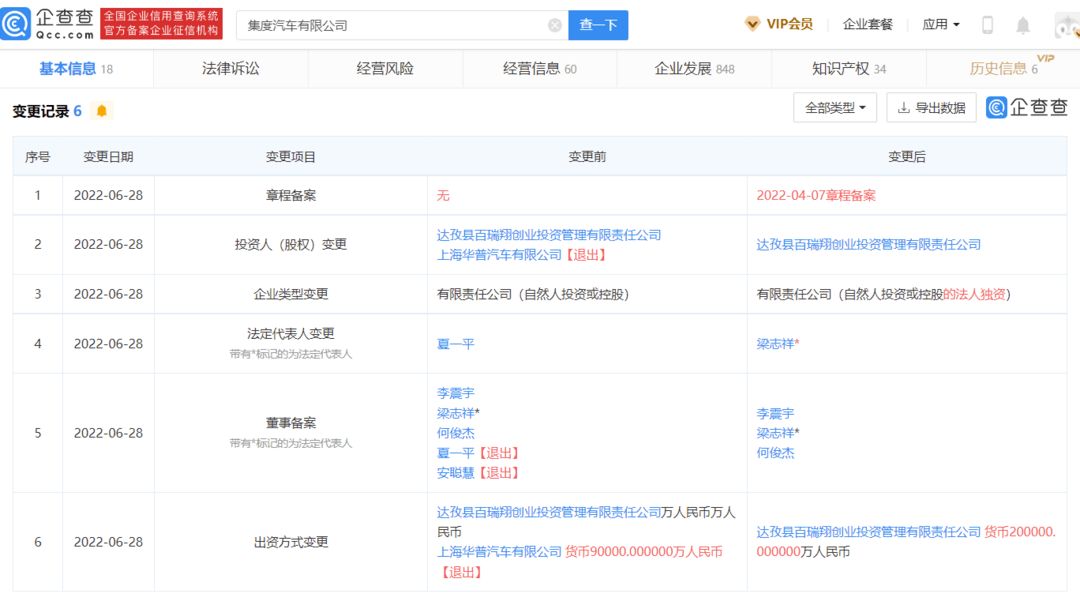This screenshot has height=605, width=1080.
Task: Expand the 应用 dropdown menu
Action: pyautogui.click(x=941, y=24)
